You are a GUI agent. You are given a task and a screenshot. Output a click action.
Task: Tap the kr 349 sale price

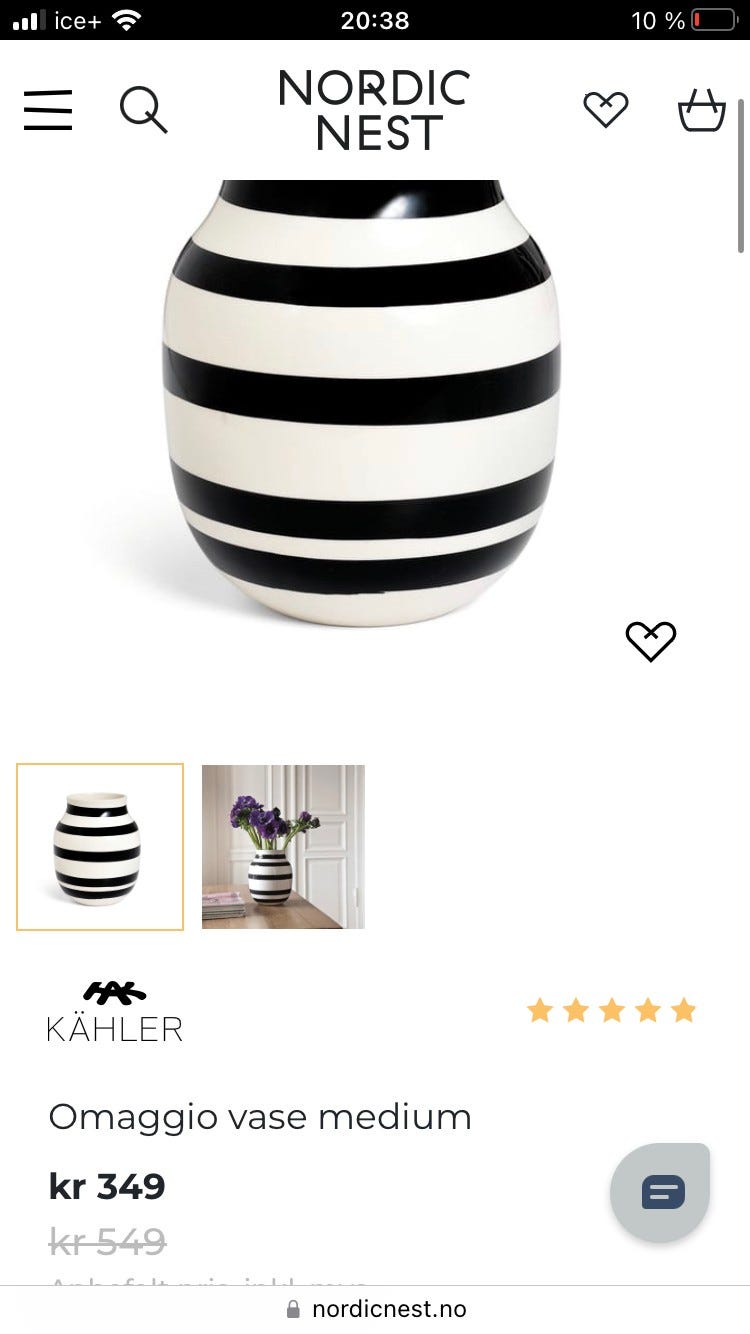[x=107, y=1187]
